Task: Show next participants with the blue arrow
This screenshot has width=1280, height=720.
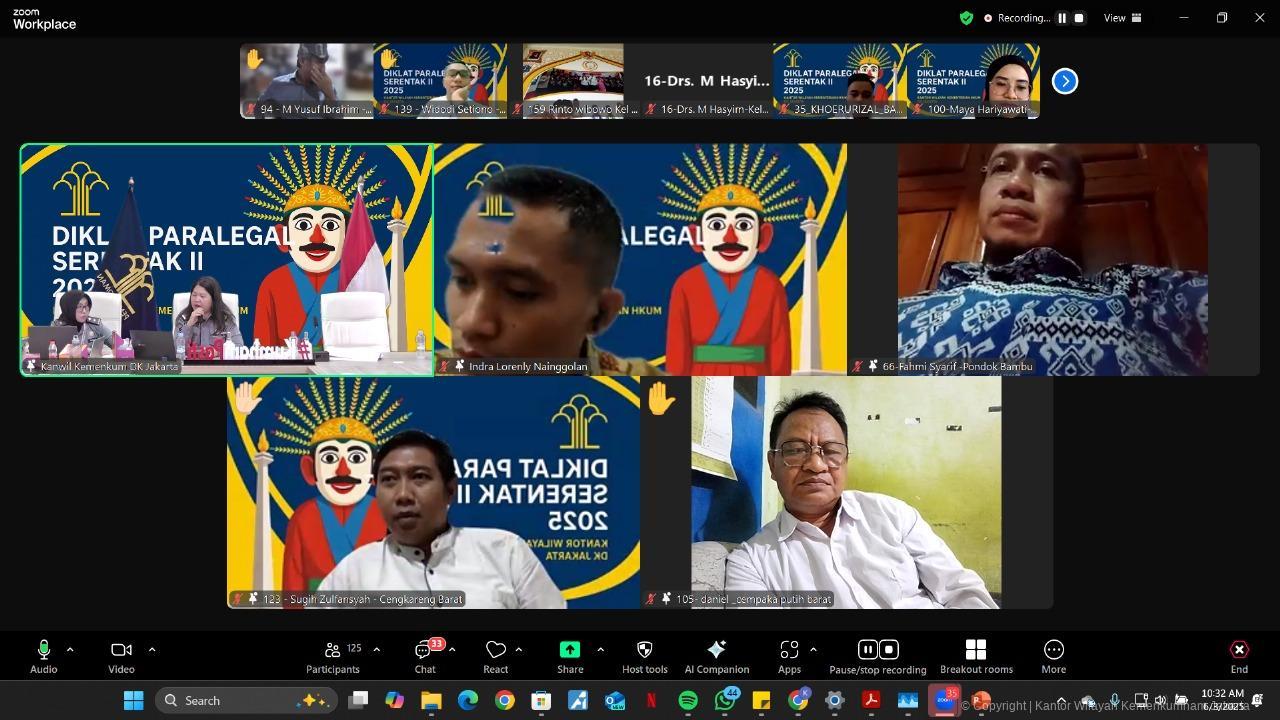Action: [x=1065, y=81]
